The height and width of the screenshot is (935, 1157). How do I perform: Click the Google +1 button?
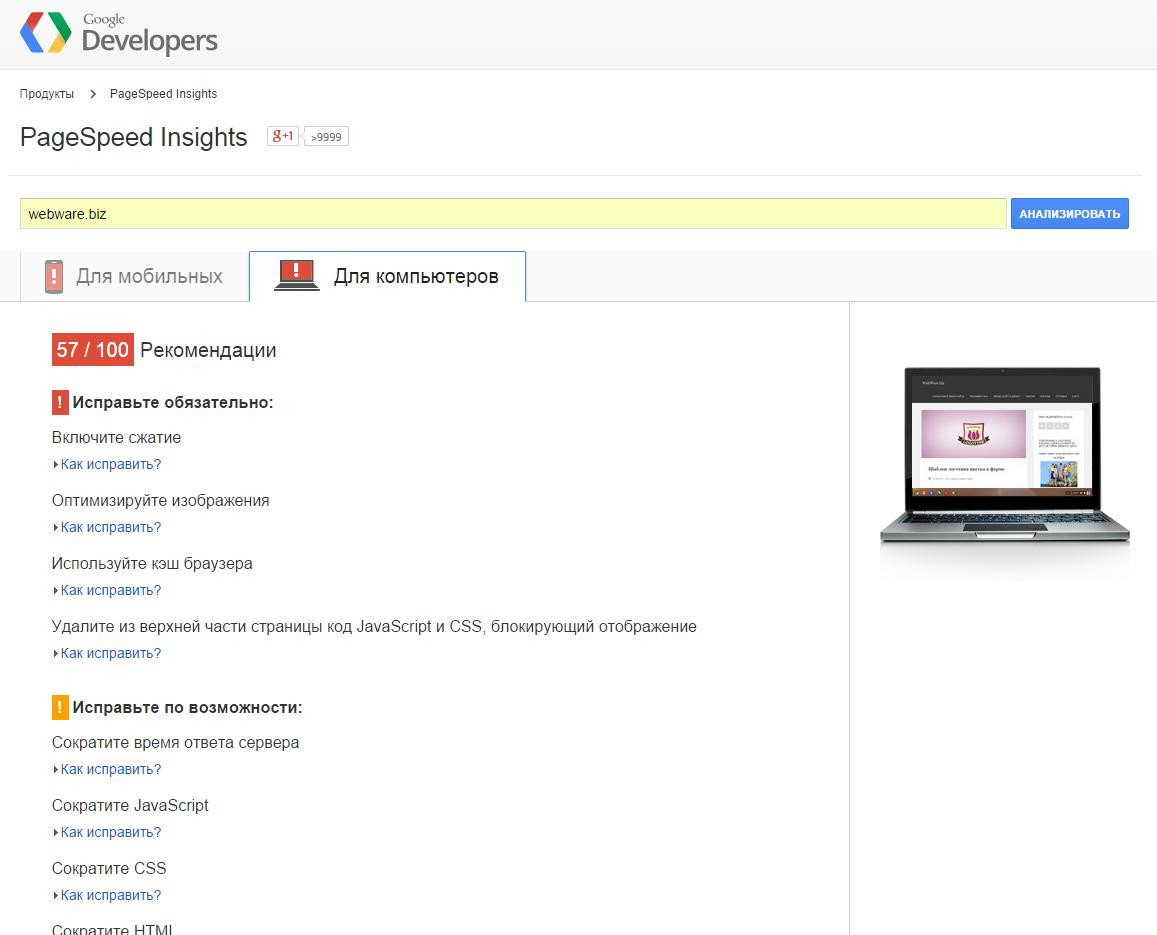[x=283, y=136]
